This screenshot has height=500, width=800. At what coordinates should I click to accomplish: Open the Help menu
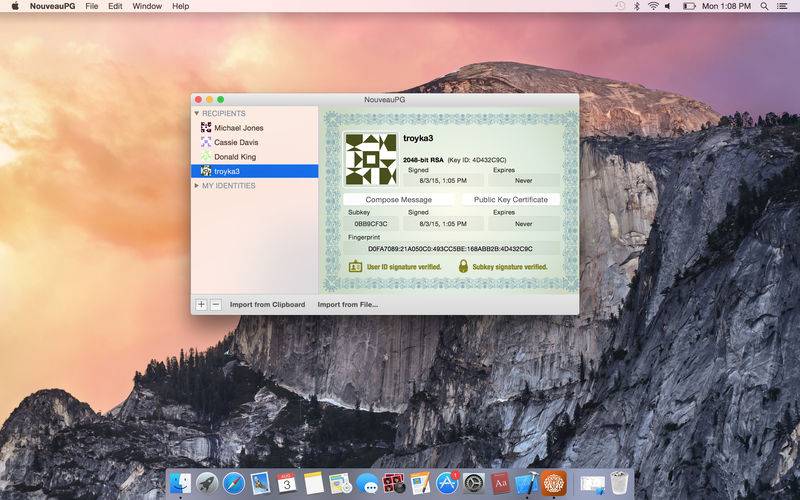181,6
